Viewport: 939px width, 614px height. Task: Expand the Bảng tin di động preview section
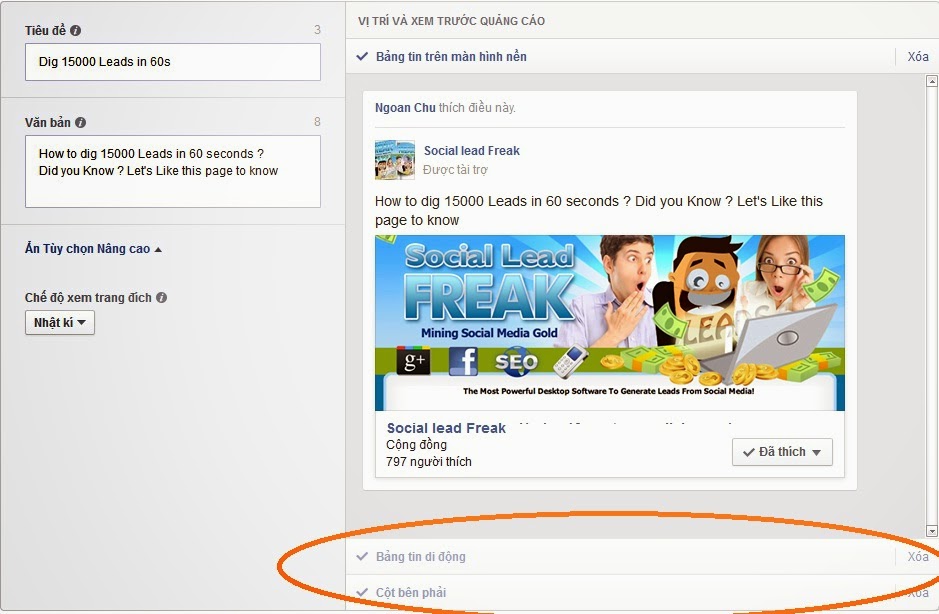tap(420, 556)
